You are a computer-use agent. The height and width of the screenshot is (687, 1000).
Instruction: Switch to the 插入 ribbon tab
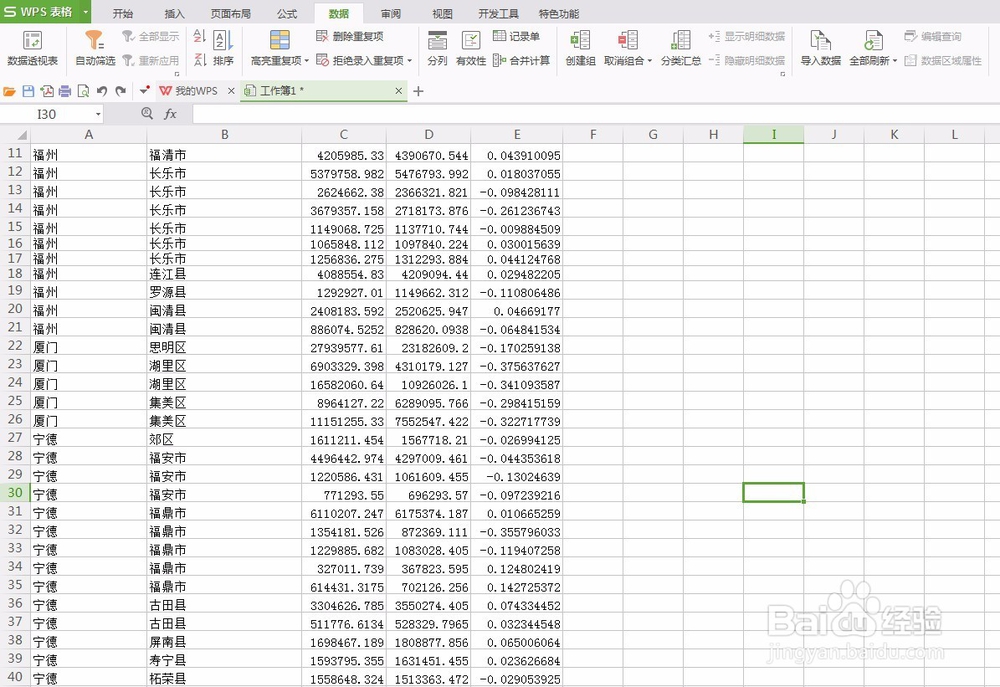click(174, 13)
